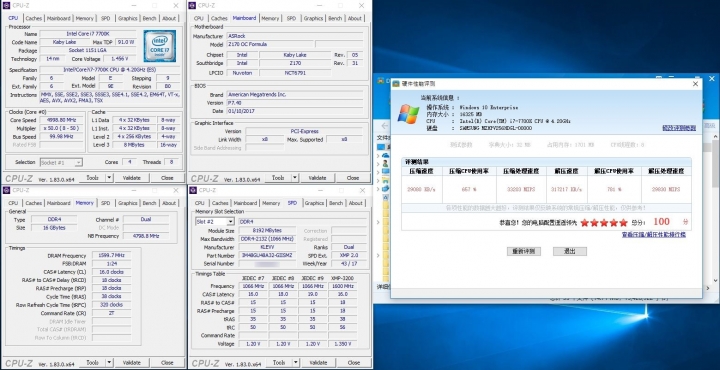Click the OneDrive cloud icon in Explorer tree
720x370 pixels.
(x=385, y=155)
